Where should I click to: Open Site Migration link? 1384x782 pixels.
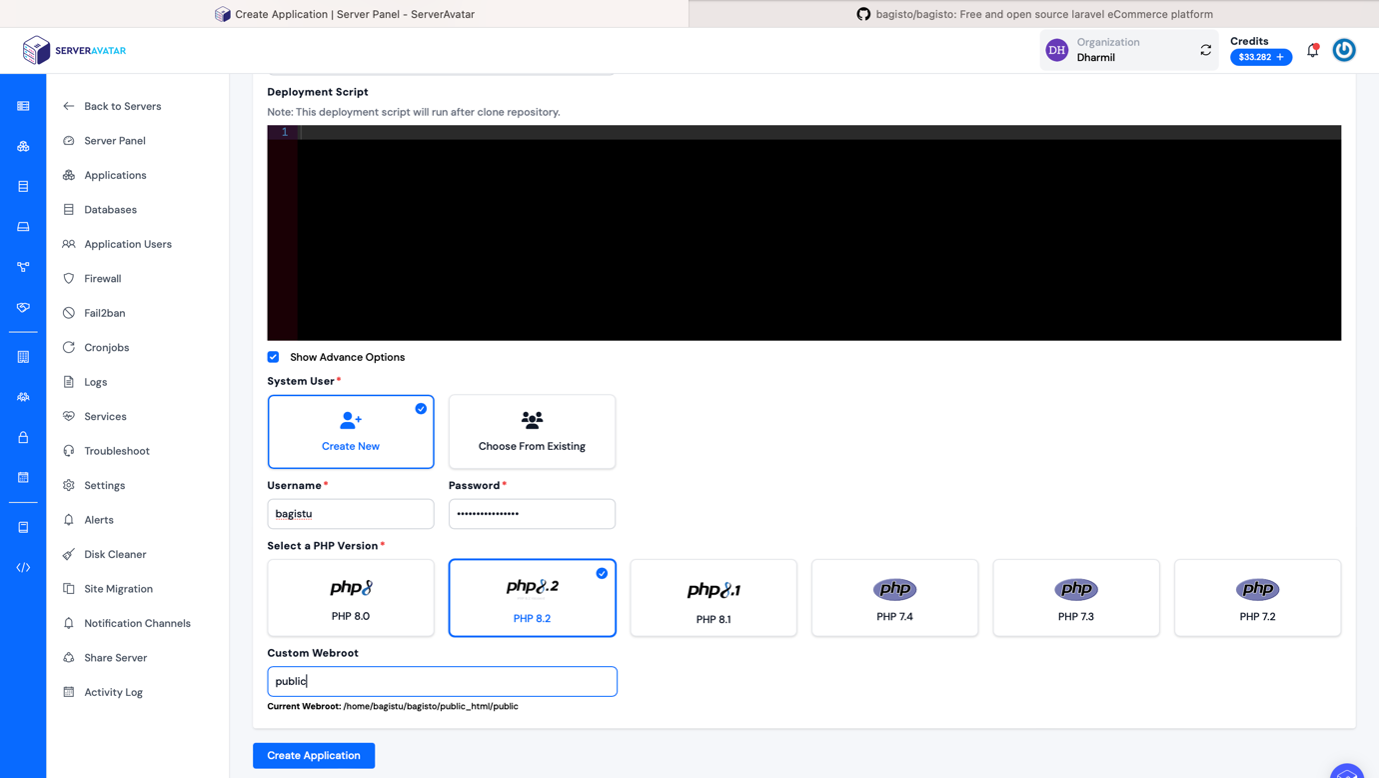click(x=119, y=591)
